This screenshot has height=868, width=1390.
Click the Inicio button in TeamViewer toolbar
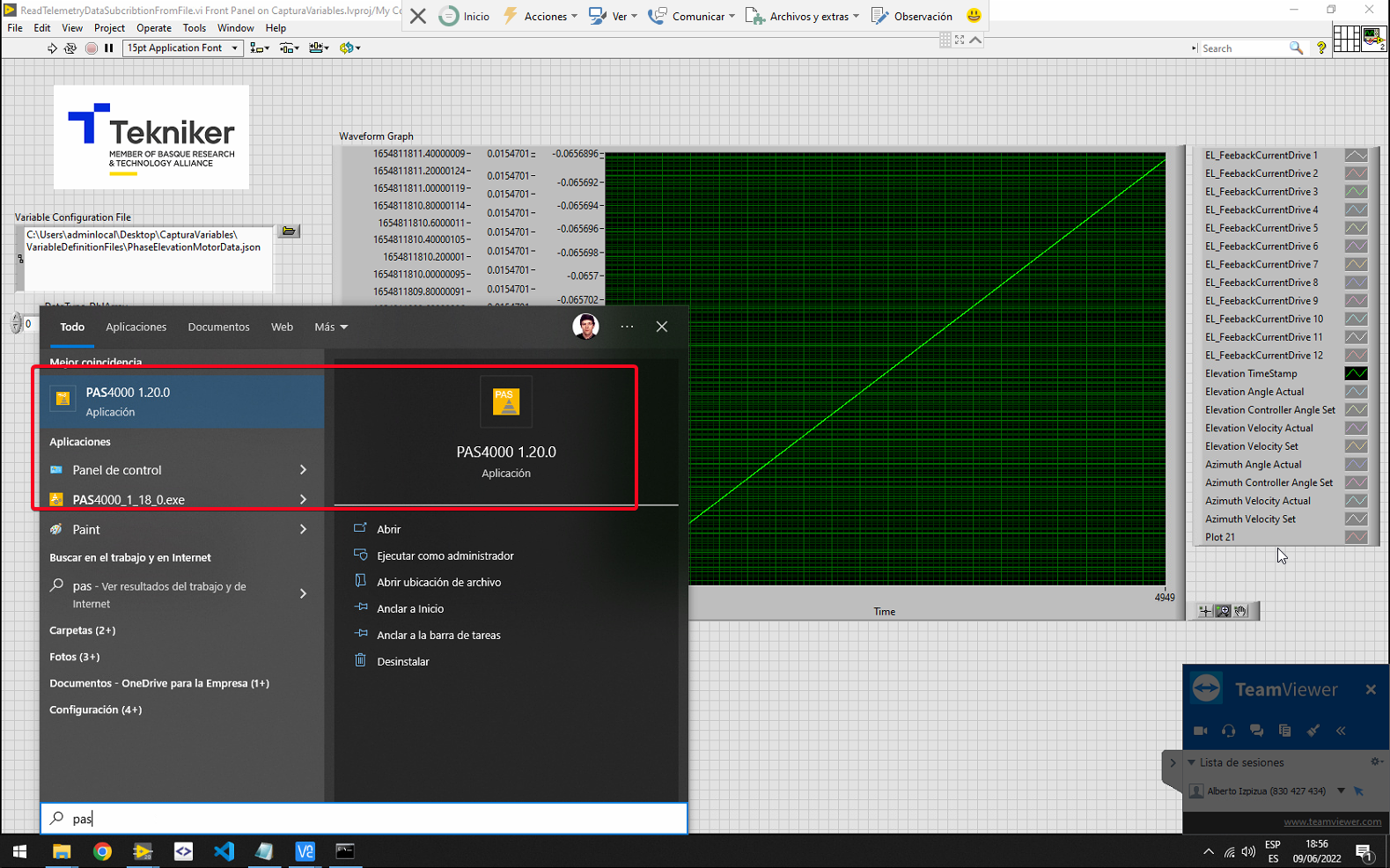pos(464,16)
